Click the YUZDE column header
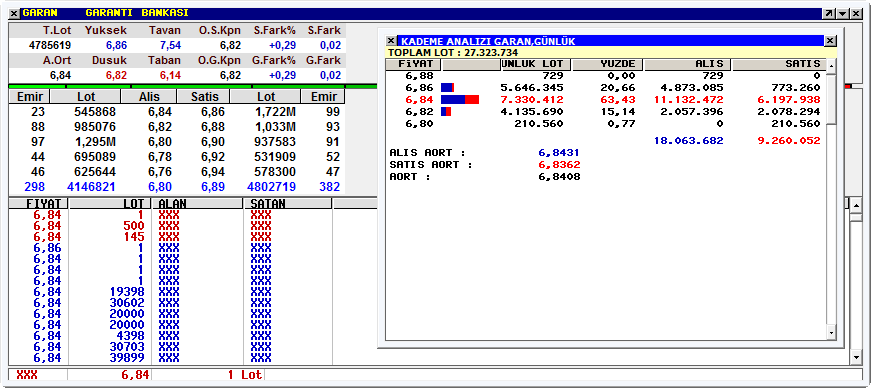The height and width of the screenshot is (388, 871). 607,64
